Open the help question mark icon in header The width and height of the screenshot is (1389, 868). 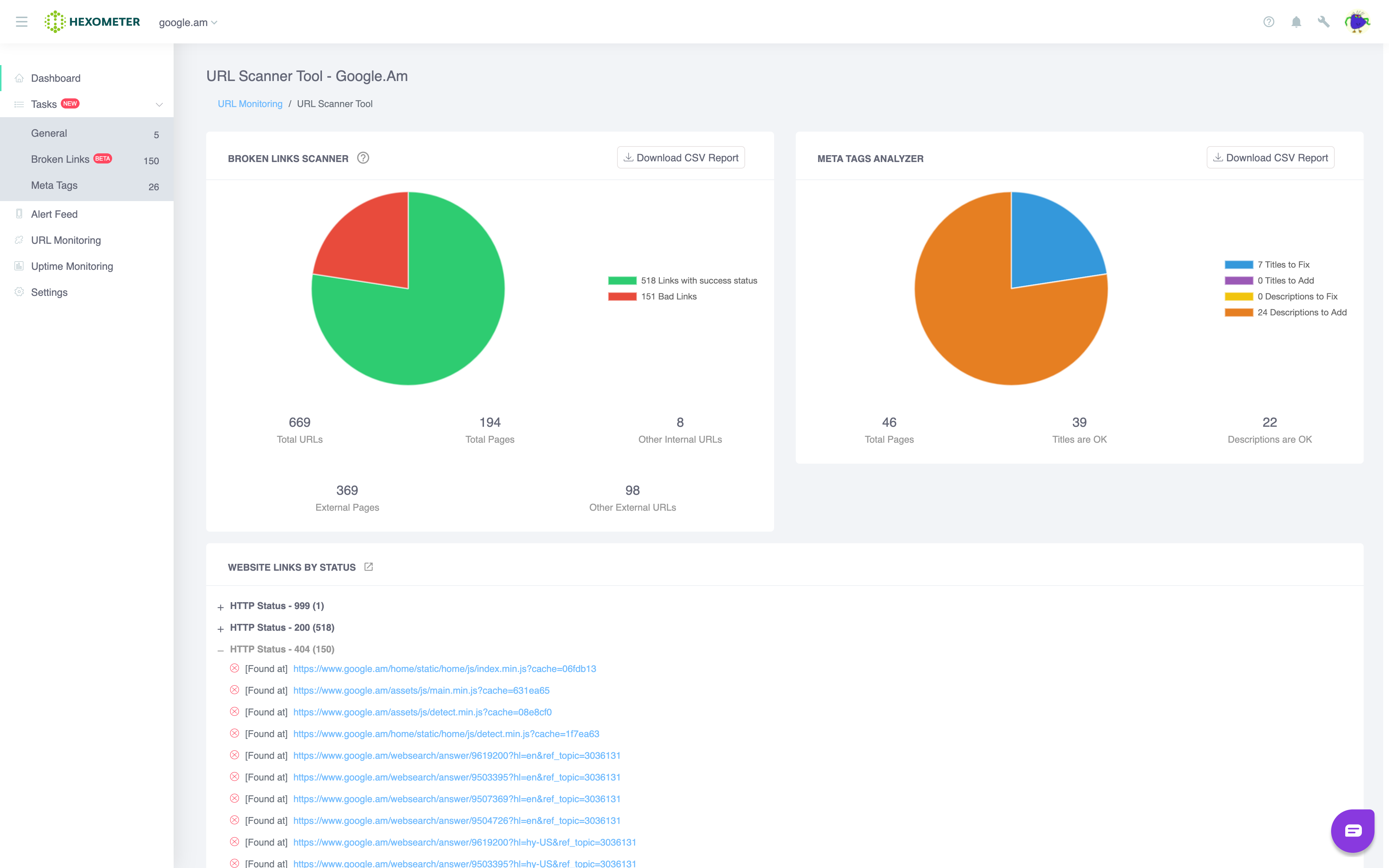(1269, 22)
